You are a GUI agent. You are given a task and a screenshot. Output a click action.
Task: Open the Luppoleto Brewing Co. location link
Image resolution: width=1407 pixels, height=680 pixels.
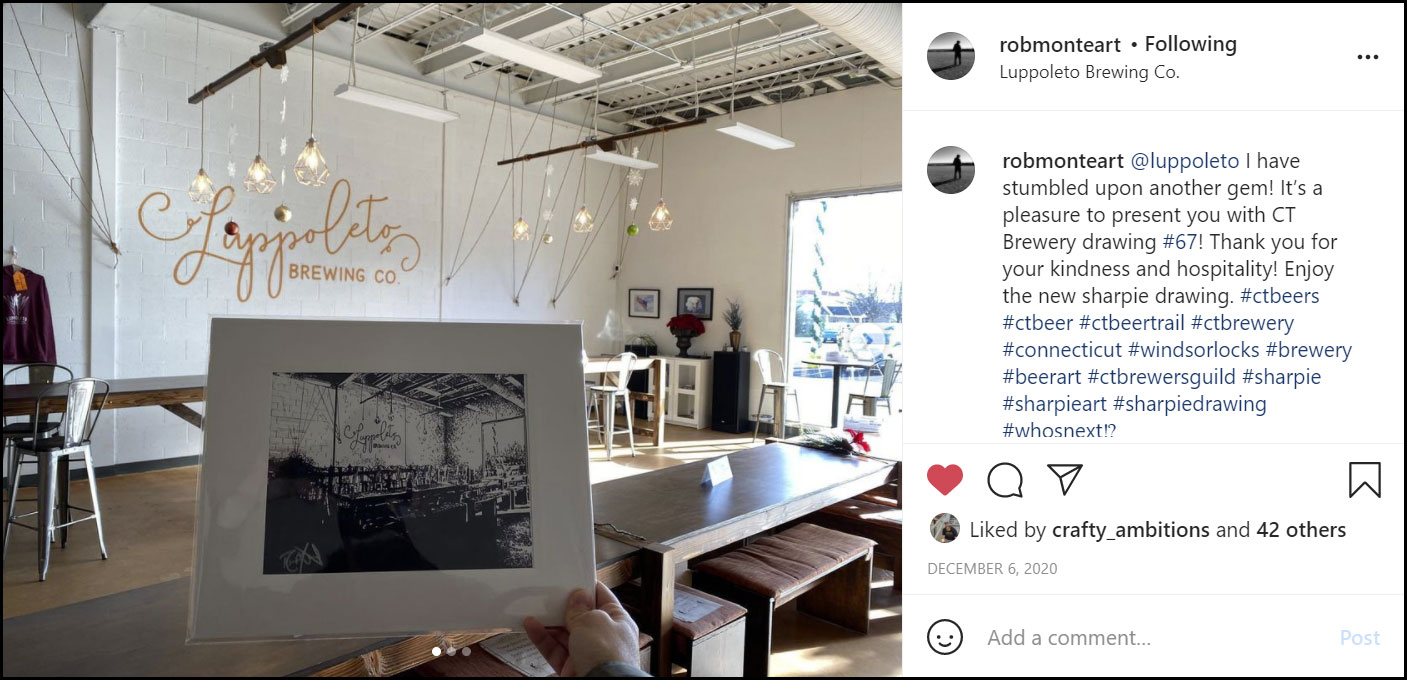[1089, 72]
